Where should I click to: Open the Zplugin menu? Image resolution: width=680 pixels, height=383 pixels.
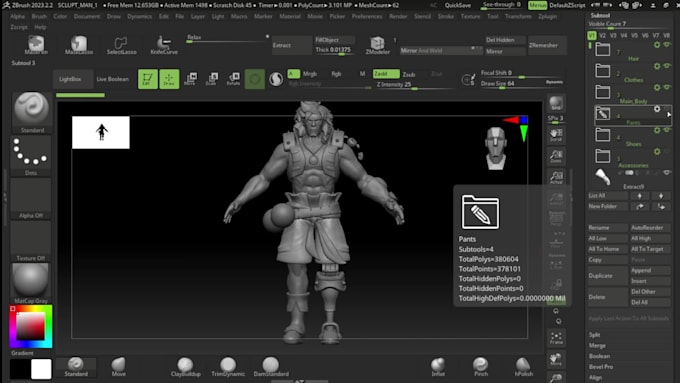point(547,16)
